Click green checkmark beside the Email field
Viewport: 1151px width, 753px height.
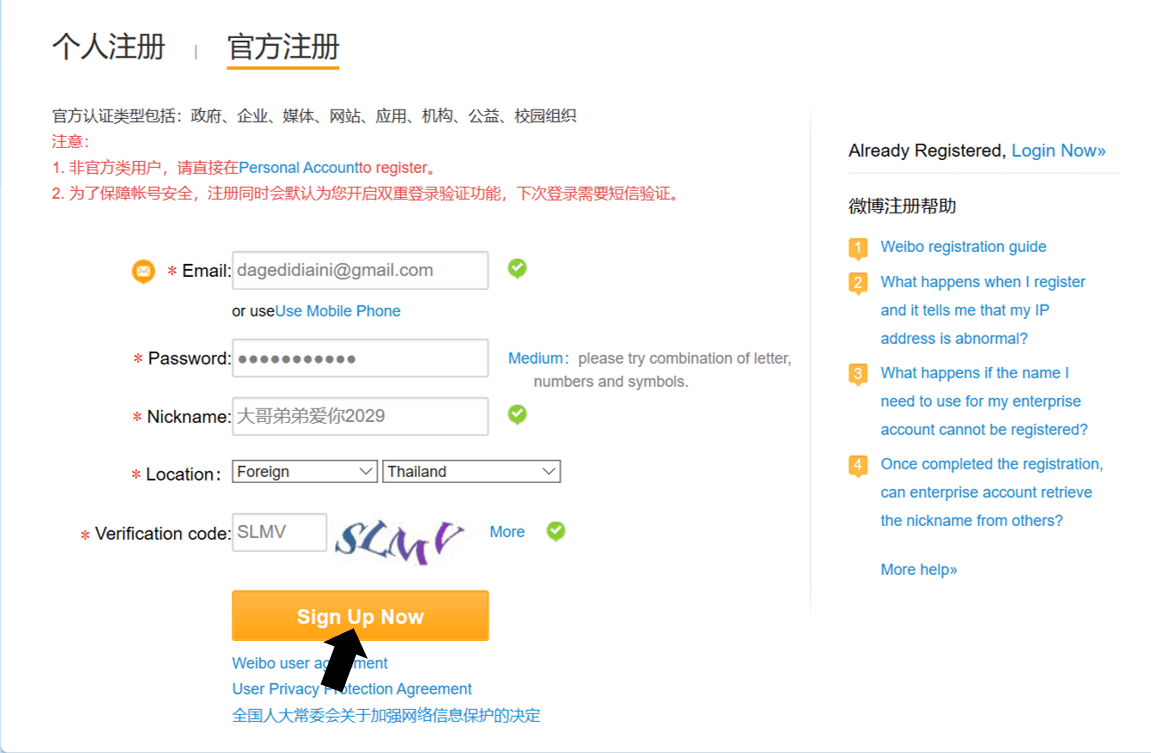pyautogui.click(x=517, y=269)
